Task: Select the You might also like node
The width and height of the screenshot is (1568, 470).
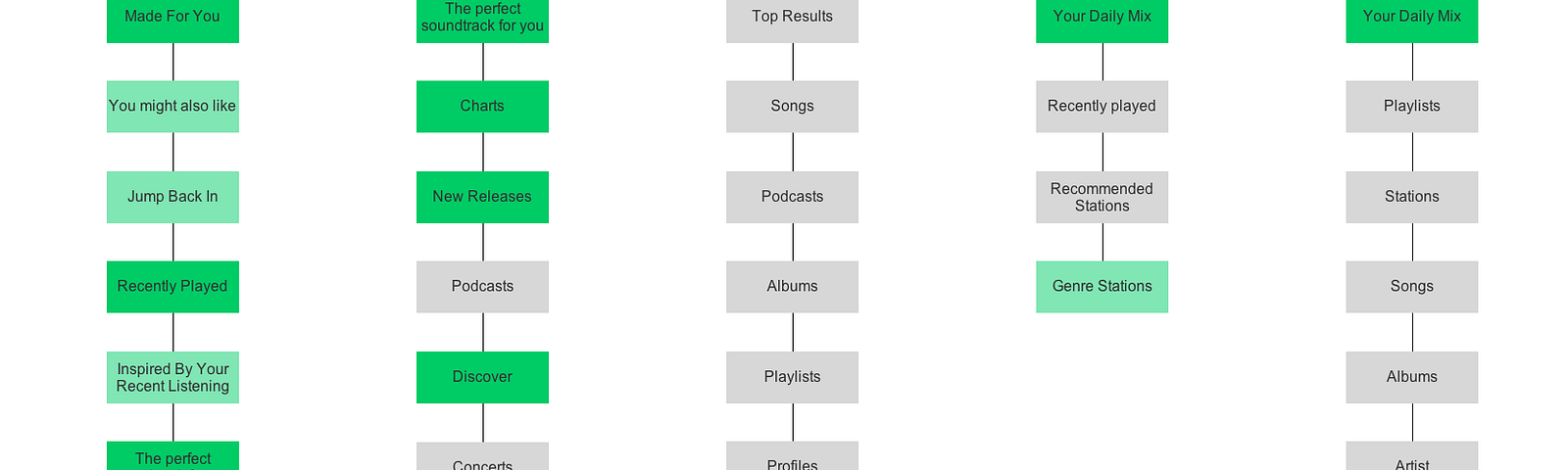Action: pyautogui.click(x=172, y=106)
